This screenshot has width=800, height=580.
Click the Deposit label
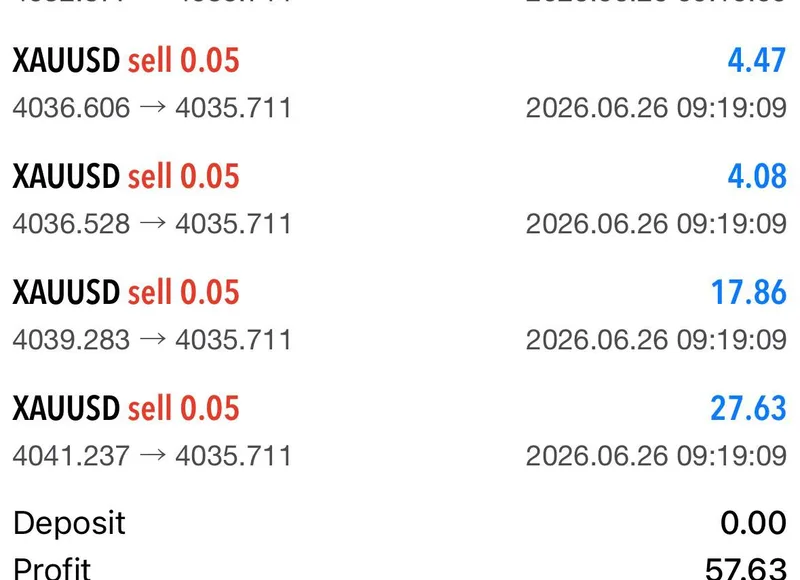pos(69,524)
